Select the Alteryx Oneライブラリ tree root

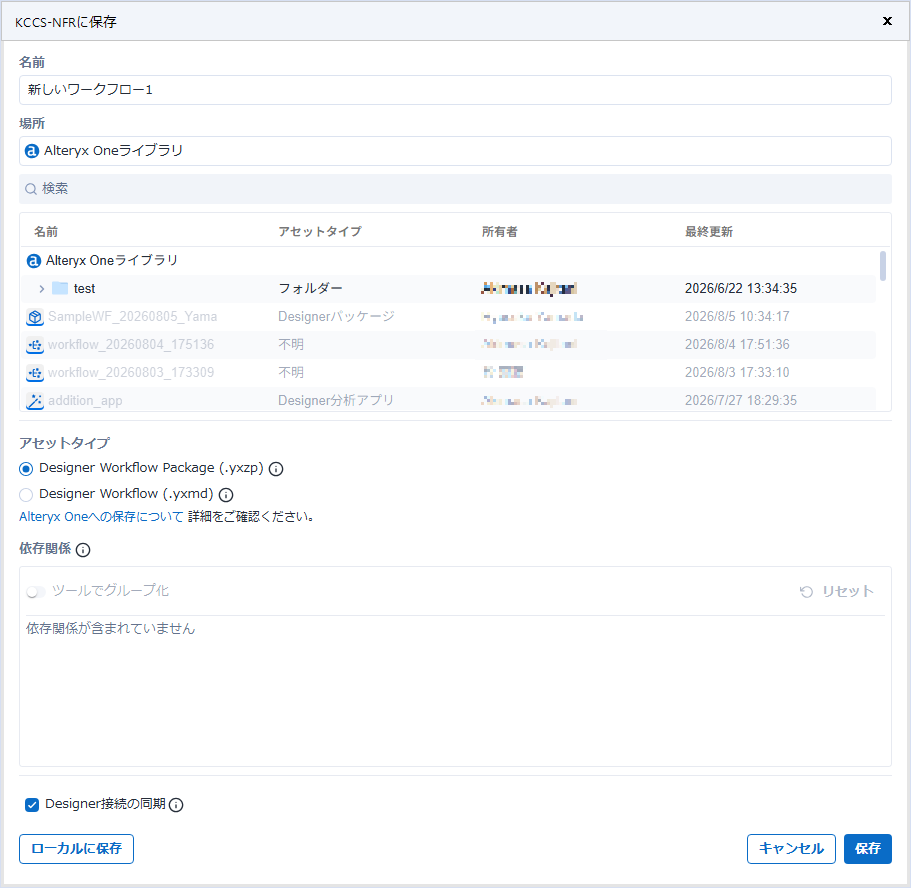(450, 261)
